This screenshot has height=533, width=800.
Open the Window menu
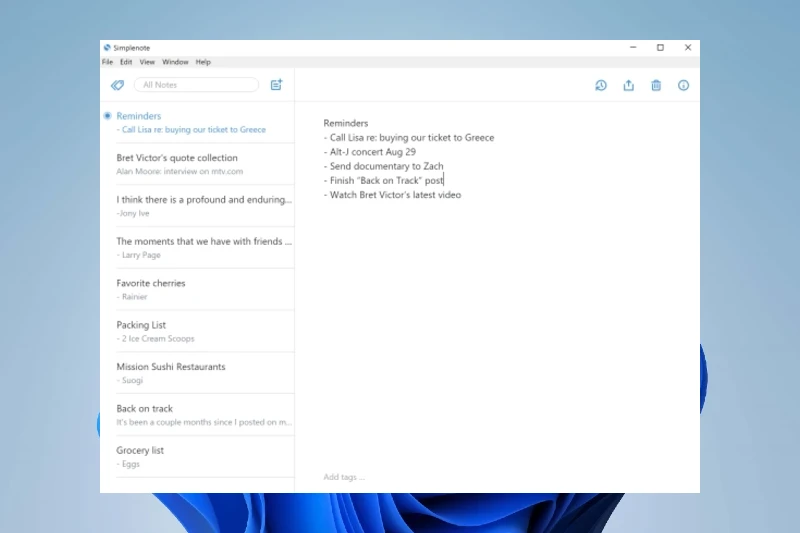click(175, 62)
